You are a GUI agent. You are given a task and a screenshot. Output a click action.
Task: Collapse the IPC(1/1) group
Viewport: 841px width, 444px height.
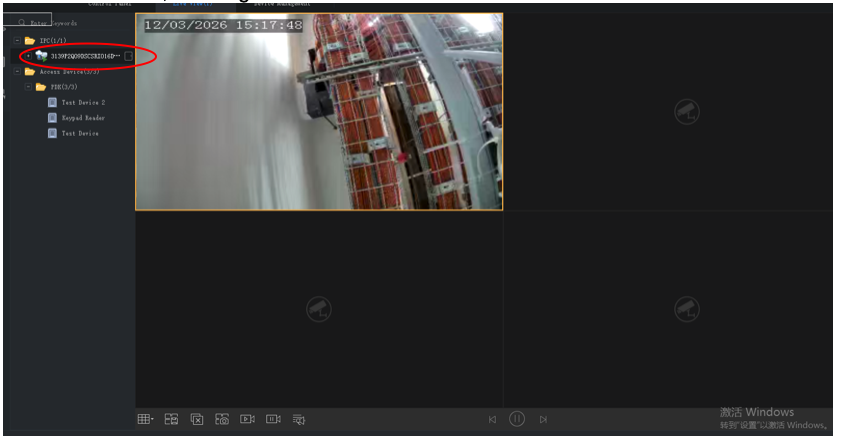[17, 41]
